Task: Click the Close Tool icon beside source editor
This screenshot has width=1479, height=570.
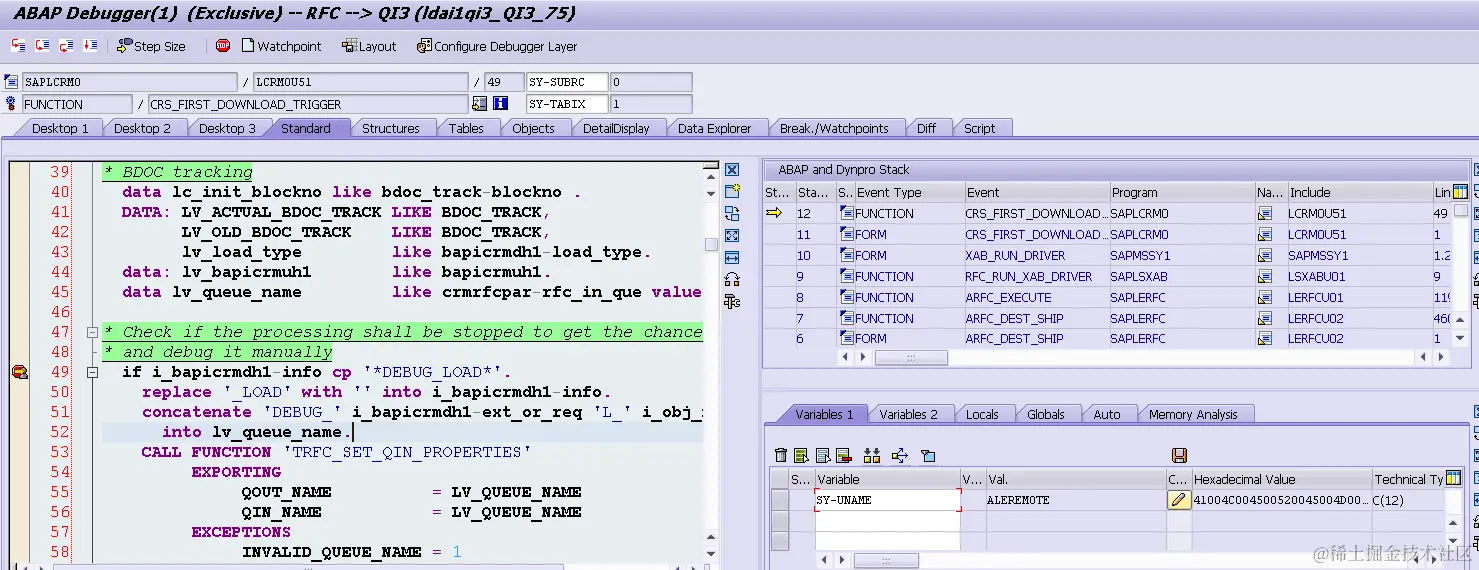Action: (x=732, y=170)
